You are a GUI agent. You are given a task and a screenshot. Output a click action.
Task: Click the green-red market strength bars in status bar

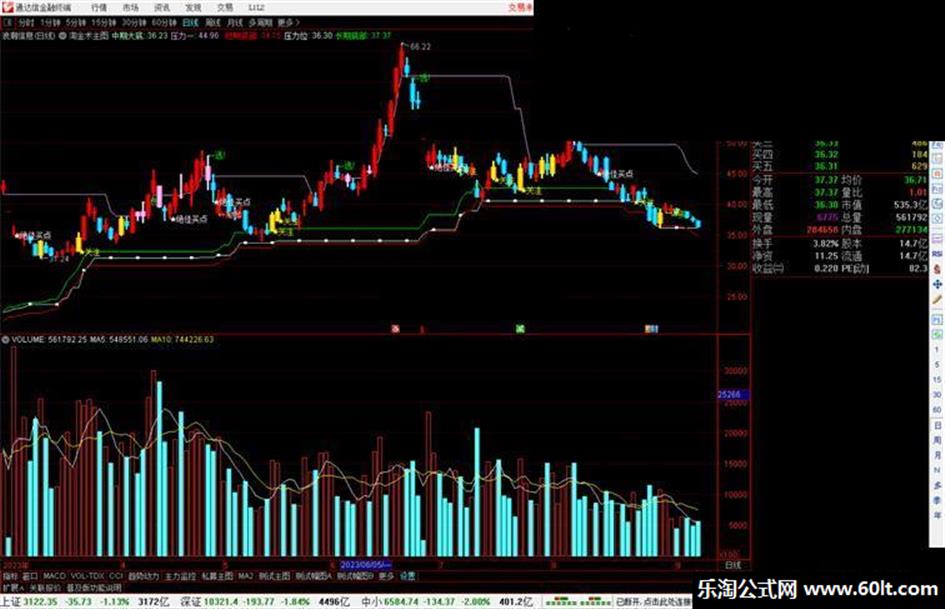pos(577,602)
